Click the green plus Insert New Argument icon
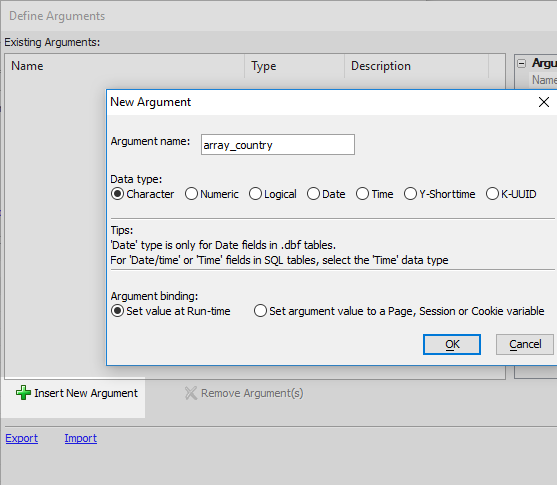Image resolution: width=557 pixels, height=485 pixels. 23,393
